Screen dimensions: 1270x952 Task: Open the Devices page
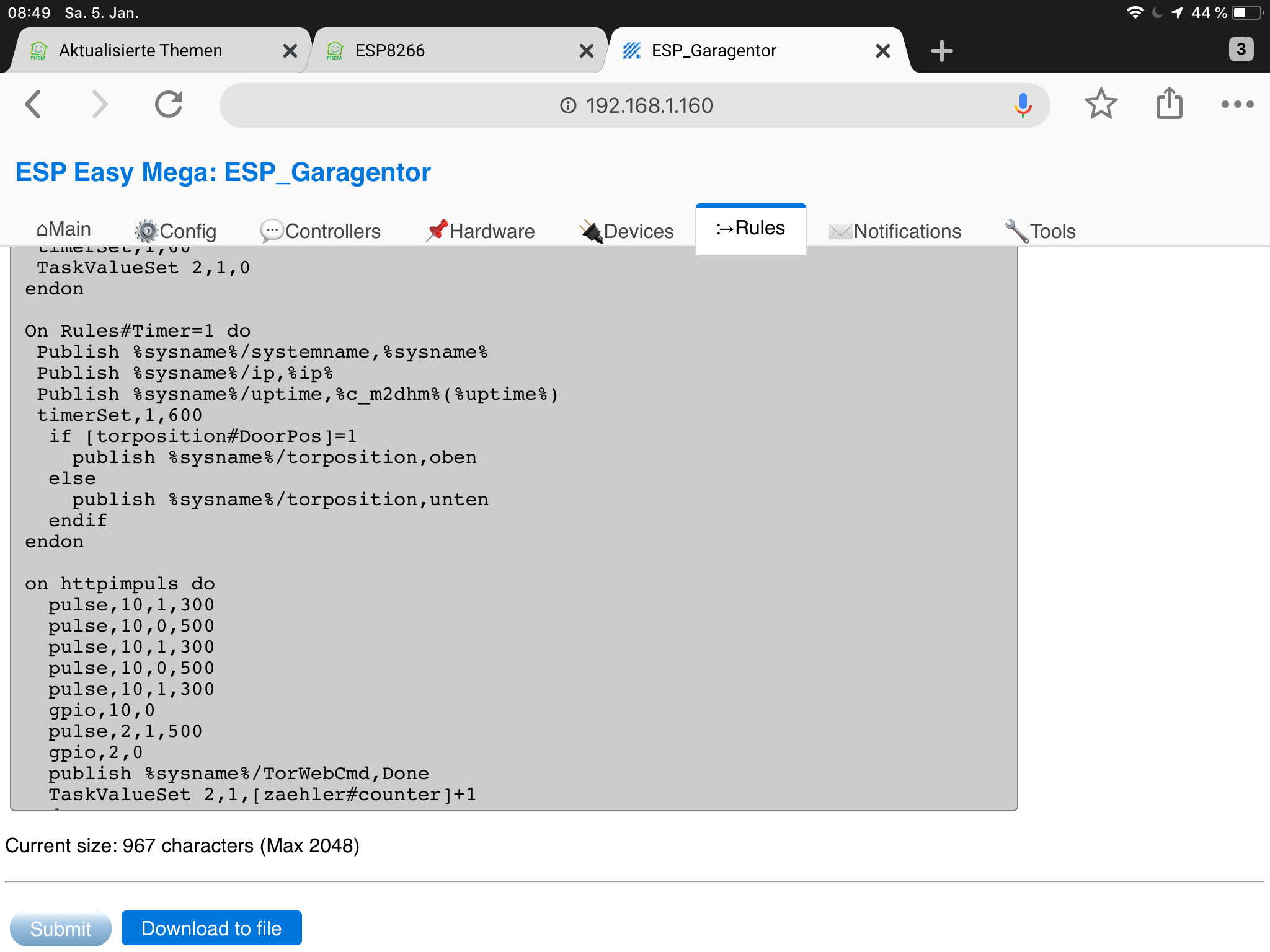626,231
